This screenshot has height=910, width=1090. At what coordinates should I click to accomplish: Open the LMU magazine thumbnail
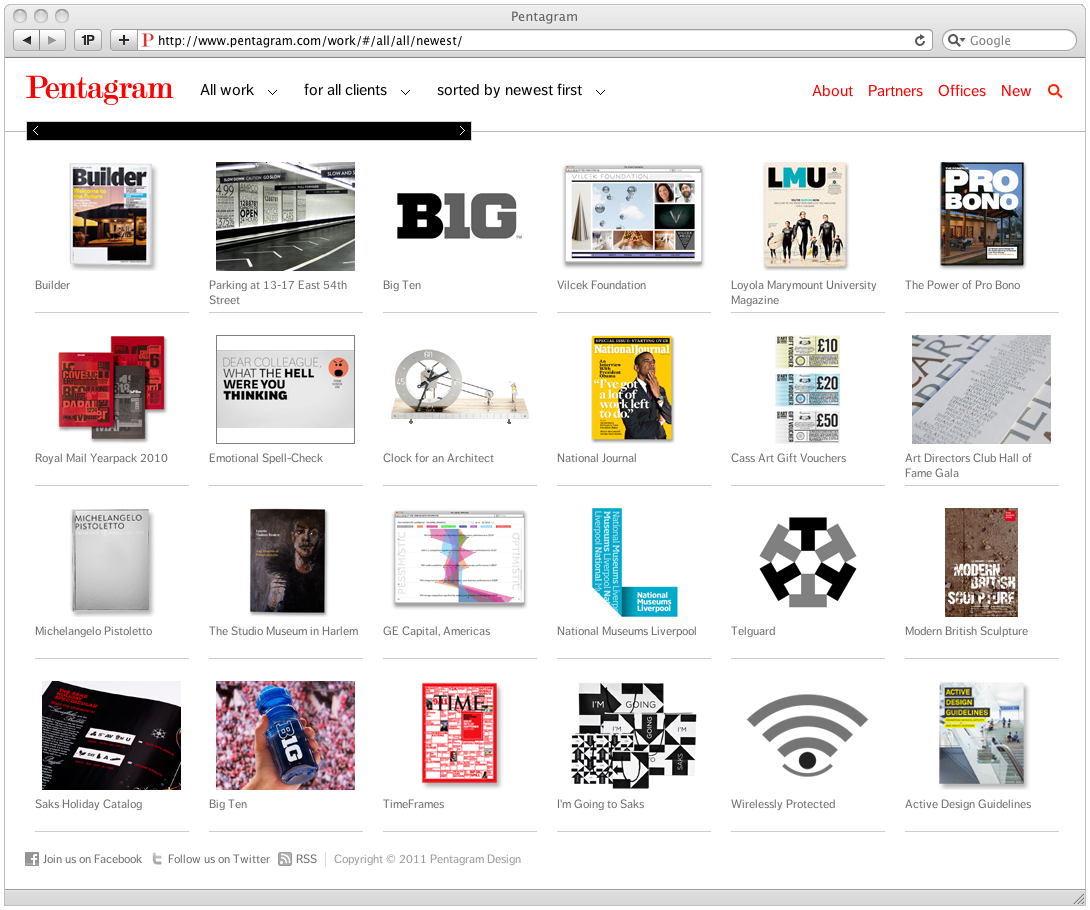pos(806,215)
